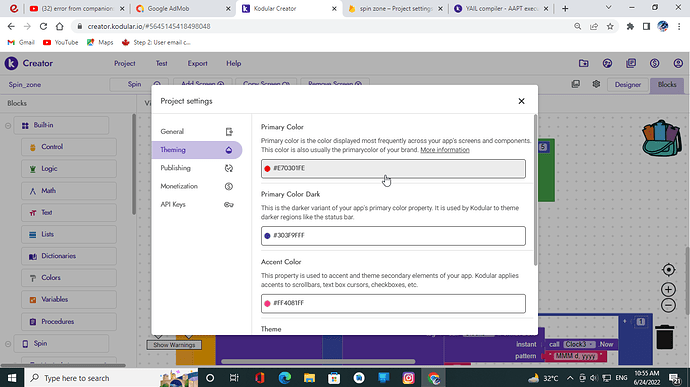This screenshot has width=690, height=387.
Task: Open Instagram from taskbar
Action: click(x=408, y=378)
